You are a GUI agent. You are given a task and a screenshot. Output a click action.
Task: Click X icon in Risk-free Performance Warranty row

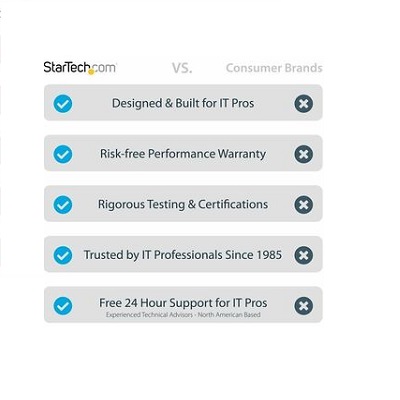point(304,154)
